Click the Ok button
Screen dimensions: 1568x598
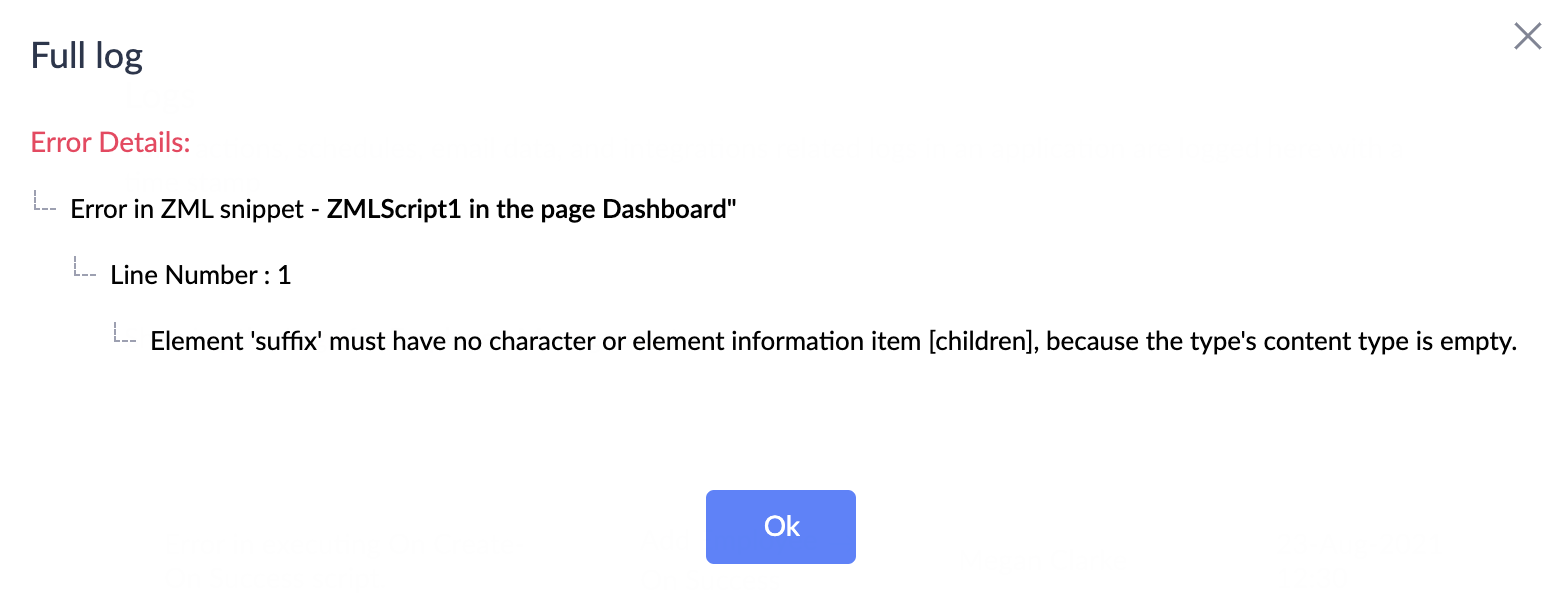click(781, 527)
